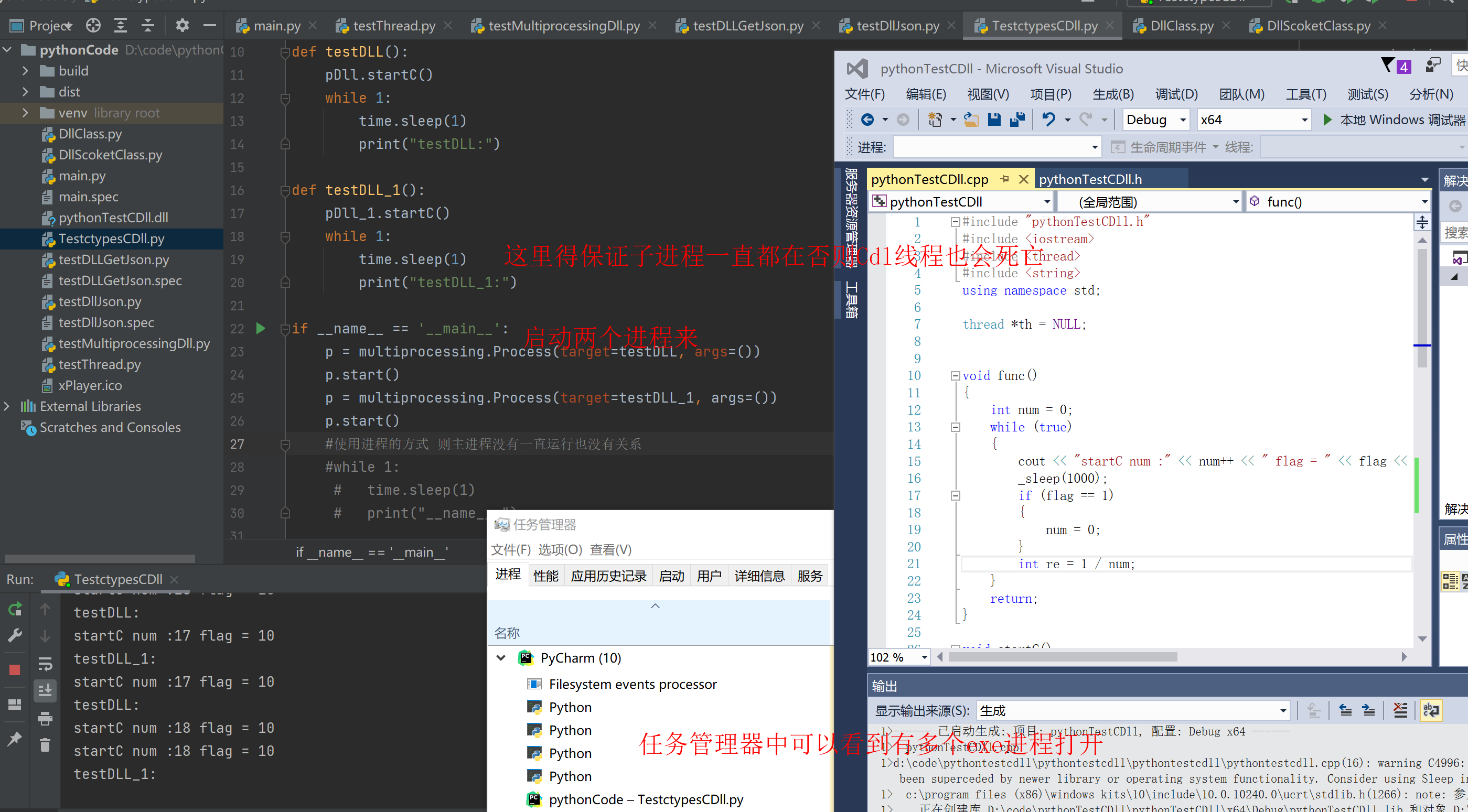Screen dimensions: 1468x812
Task: Enable scroll-to-end in Run console
Action: (x=45, y=691)
